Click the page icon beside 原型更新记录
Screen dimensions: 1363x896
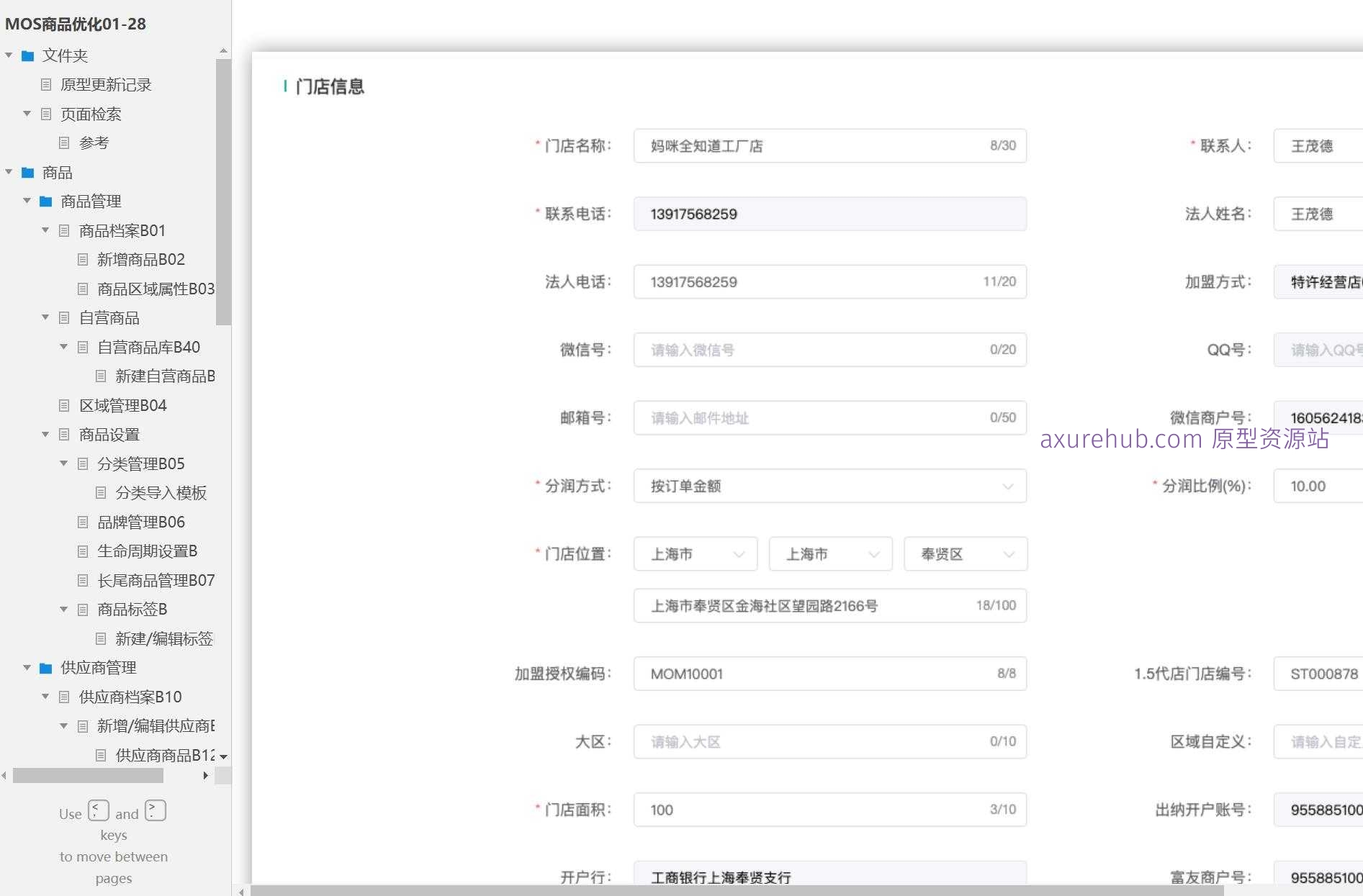(x=45, y=85)
